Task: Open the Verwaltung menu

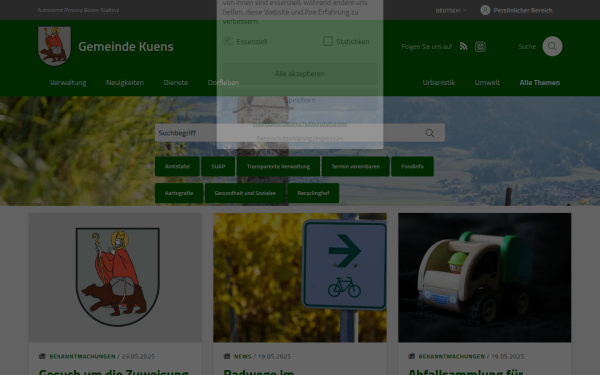Action: pyautogui.click(x=68, y=83)
